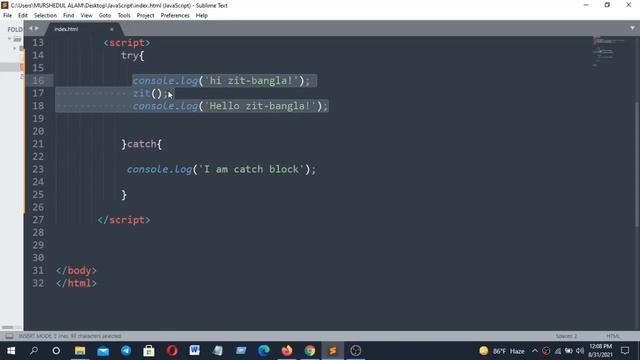The height and width of the screenshot is (360, 640).
Task: Switch to Sublime Text taskbar icon
Action: point(333,351)
